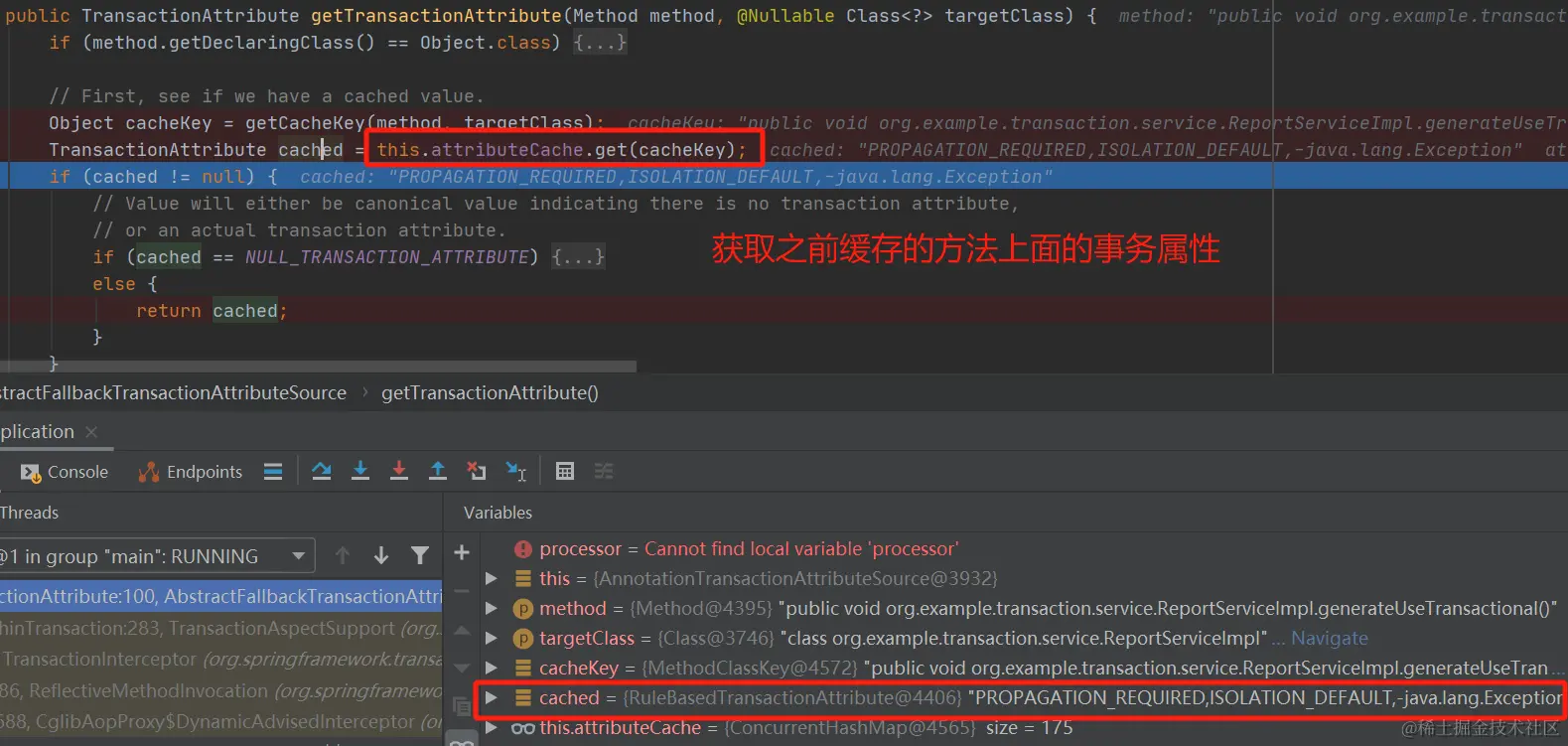
Task: Select stack frame getTransactionAttribute:100
Action: [220, 596]
